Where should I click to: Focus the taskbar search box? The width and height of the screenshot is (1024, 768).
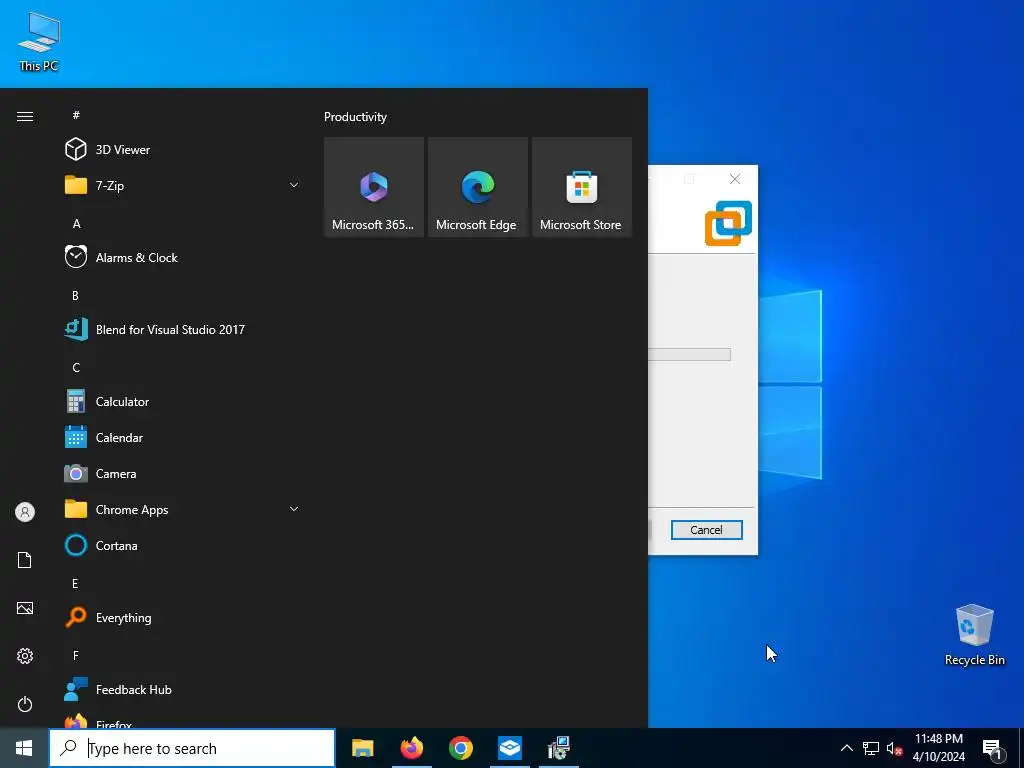192,748
